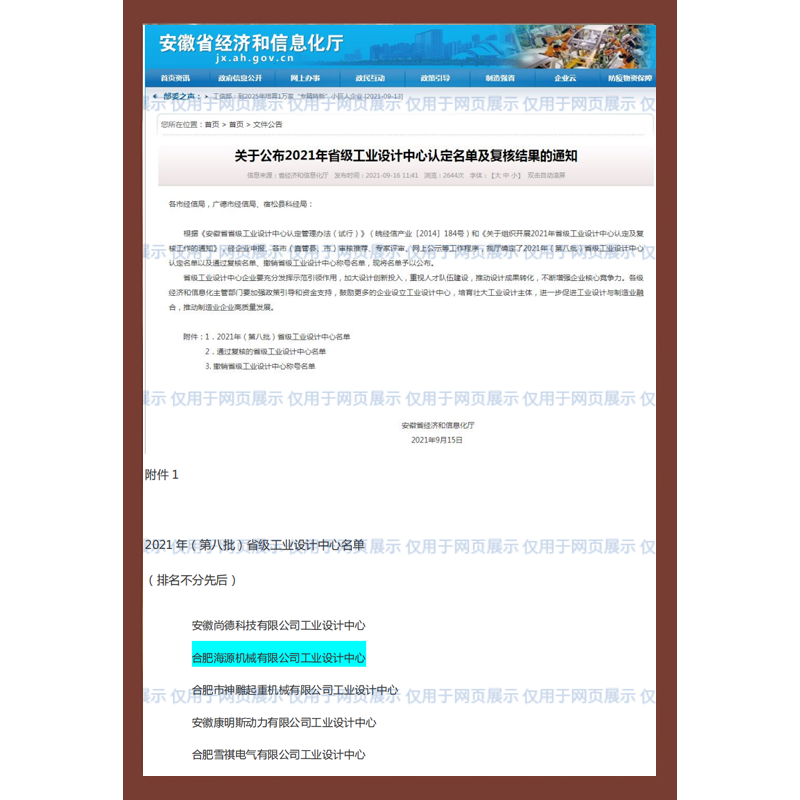Click the highlighted 合肥海源机械有限公司 entry
The image size is (800, 800).
[x=279, y=658]
